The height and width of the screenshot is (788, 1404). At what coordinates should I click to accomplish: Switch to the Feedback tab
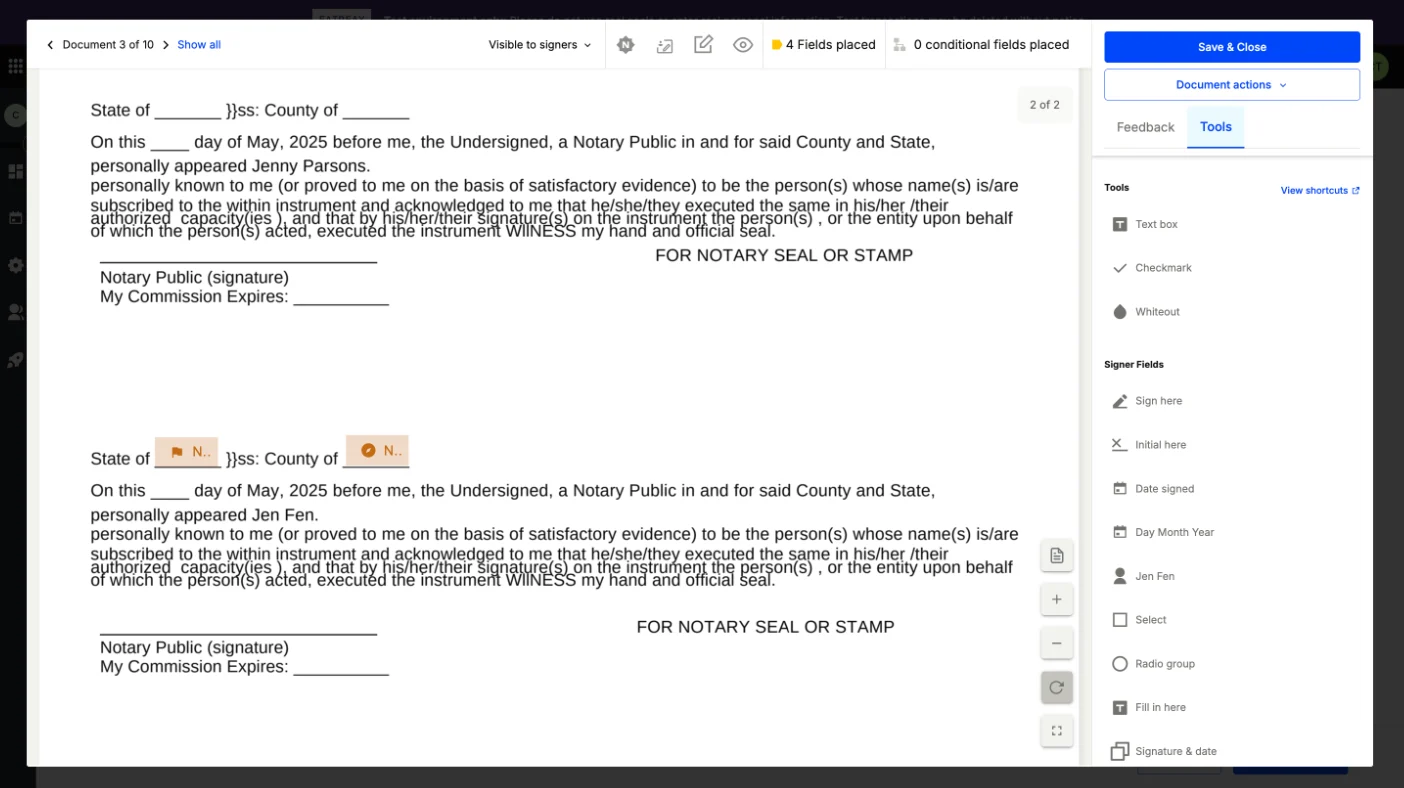[x=1145, y=127]
